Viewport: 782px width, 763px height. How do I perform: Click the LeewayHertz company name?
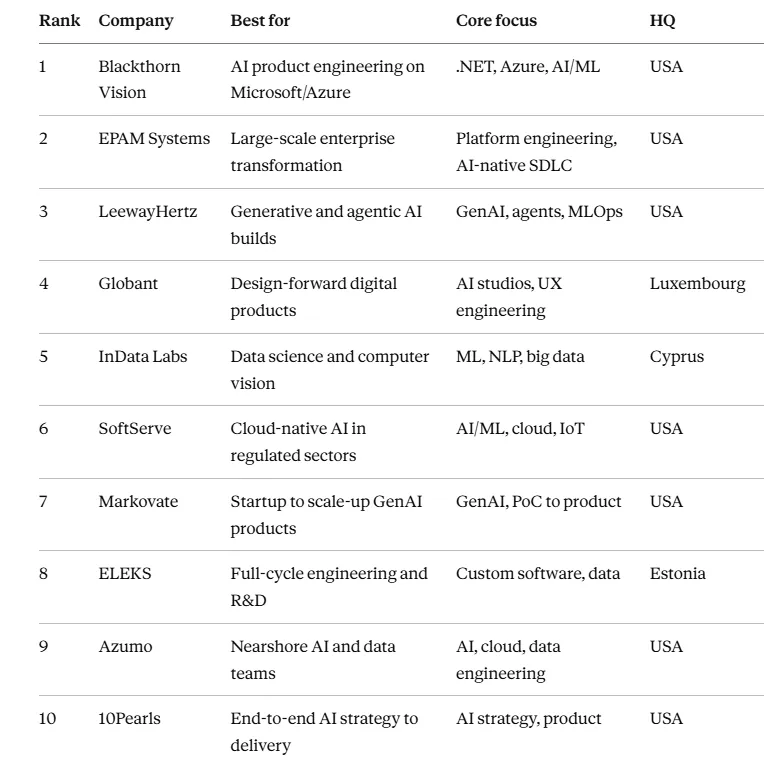[148, 211]
